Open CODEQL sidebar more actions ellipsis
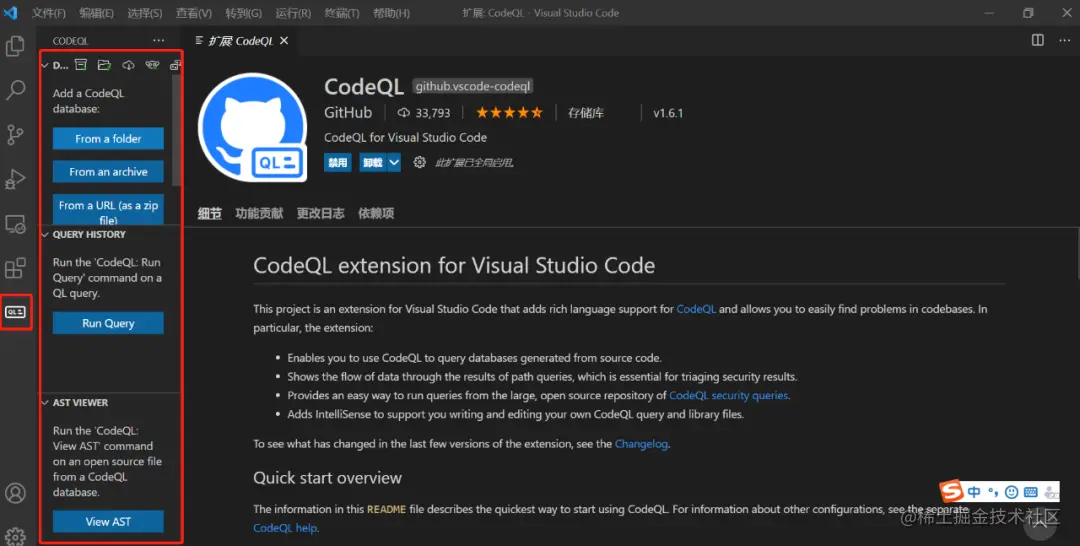Viewport: 1080px width, 546px height. click(x=158, y=41)
